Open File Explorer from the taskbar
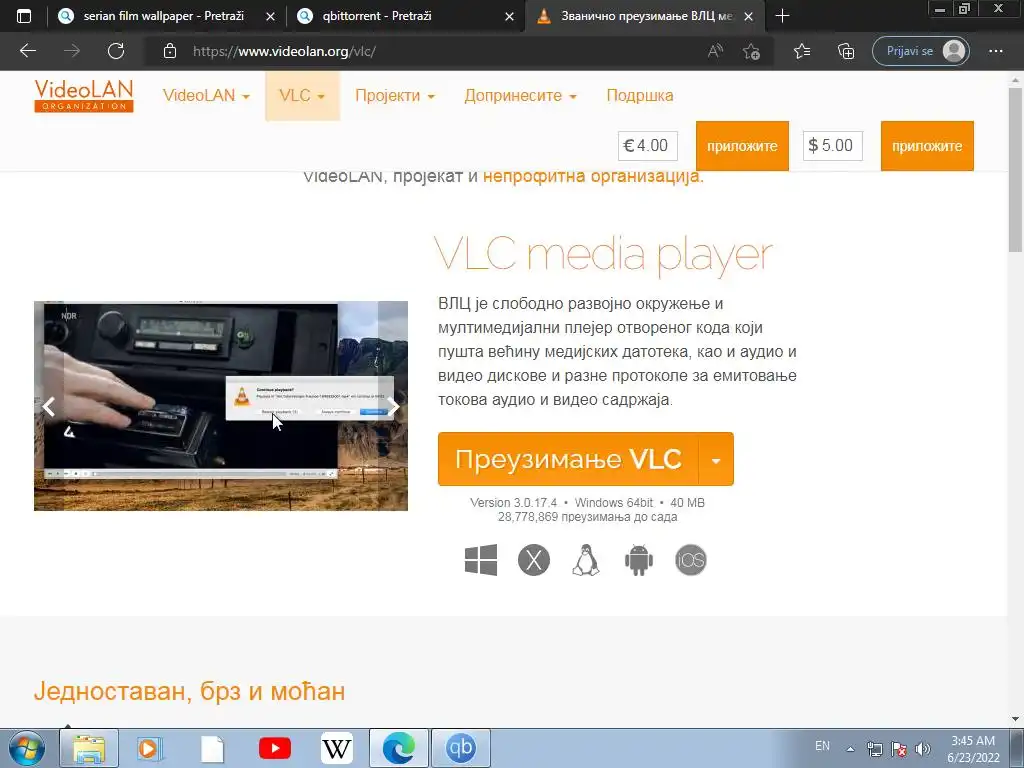The image size is (1024, 768). (x=89, y=748)
